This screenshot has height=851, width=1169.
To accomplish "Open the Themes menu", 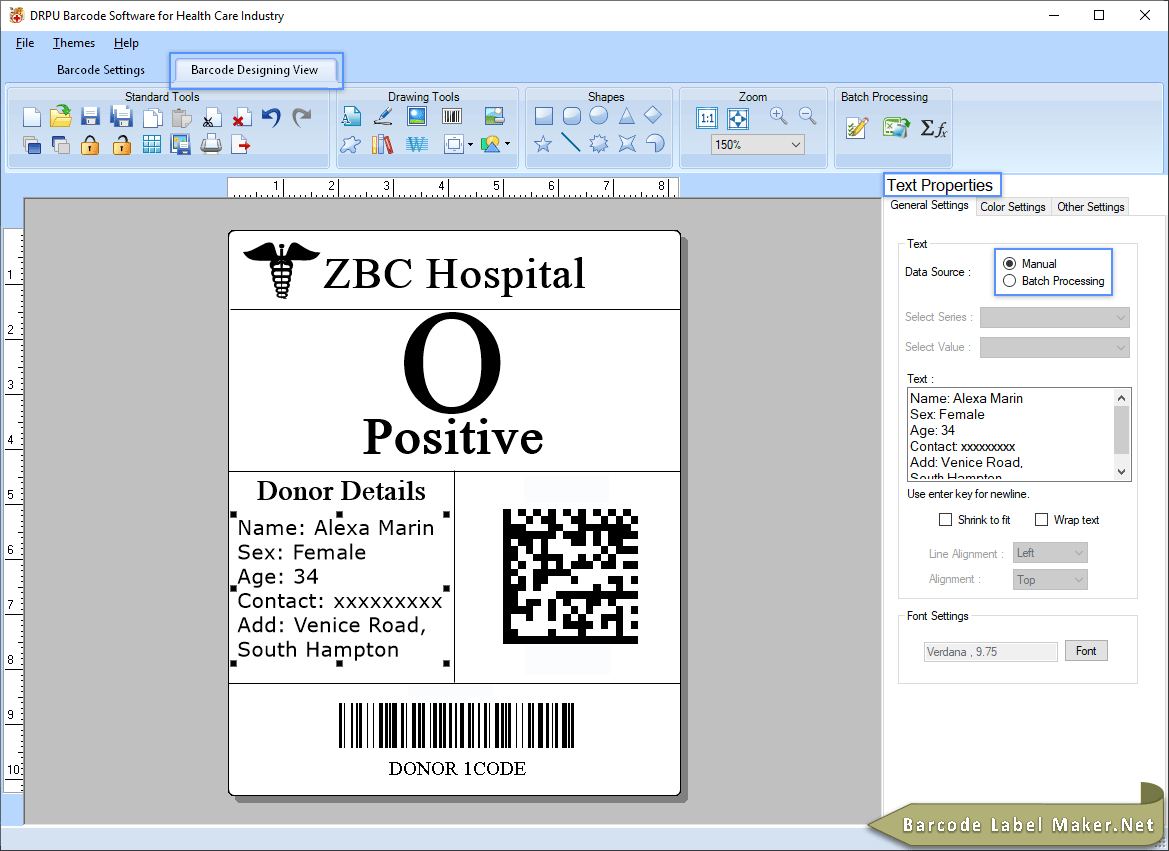I will 73,42.
